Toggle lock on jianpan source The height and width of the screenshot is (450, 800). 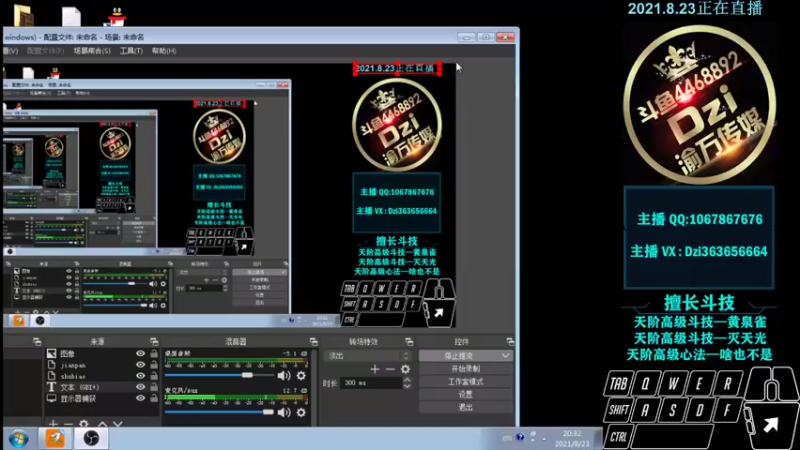(x=154, y=365)
